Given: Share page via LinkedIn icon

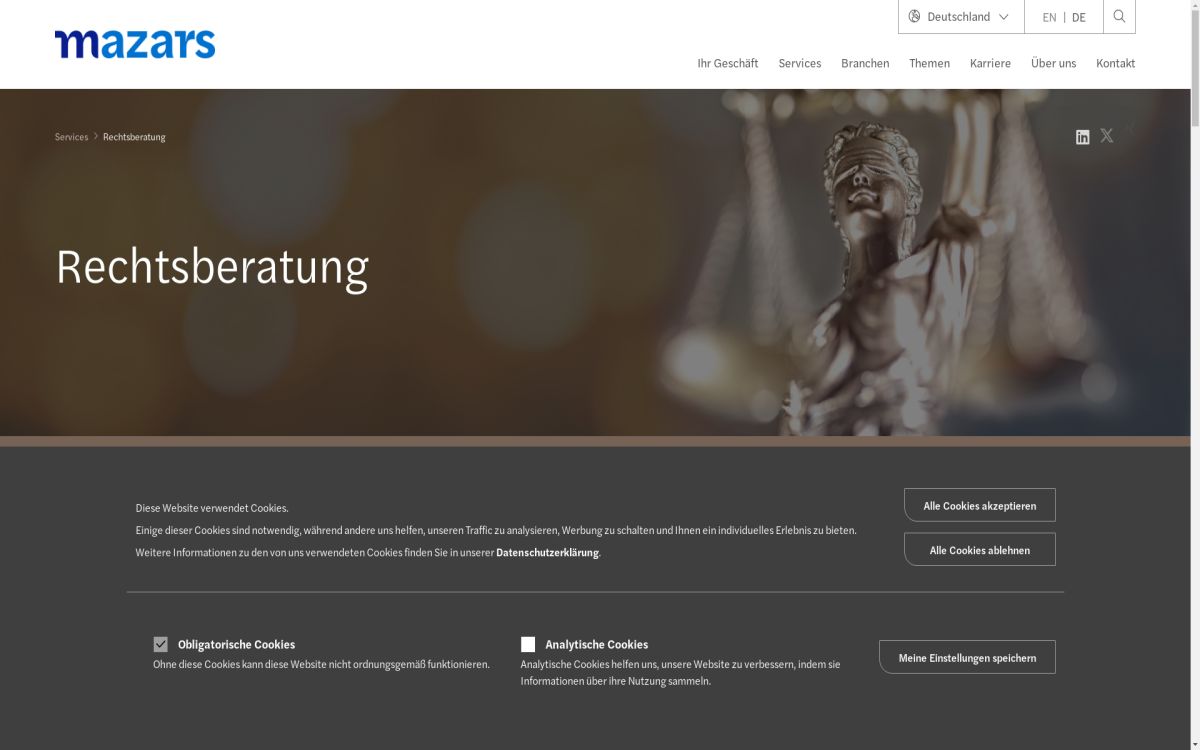Looking at the screenshot, I should 1082,137.
